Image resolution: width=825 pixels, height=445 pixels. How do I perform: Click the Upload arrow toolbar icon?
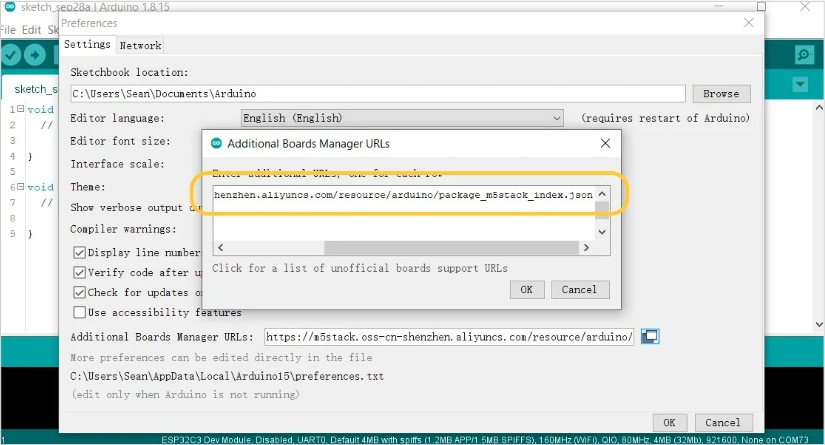[x=35, y=55]
